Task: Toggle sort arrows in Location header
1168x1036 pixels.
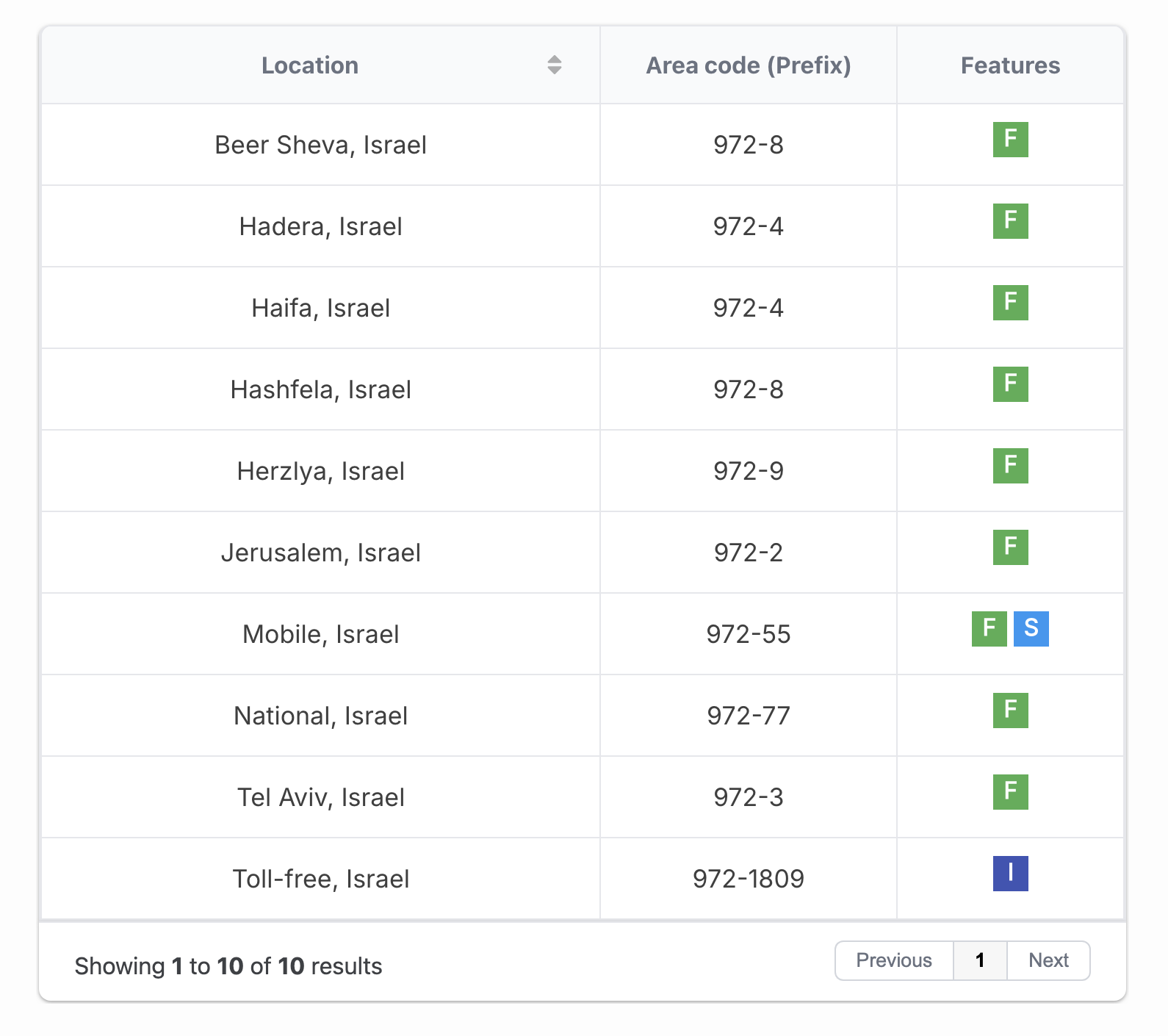Action: (554, 65)
